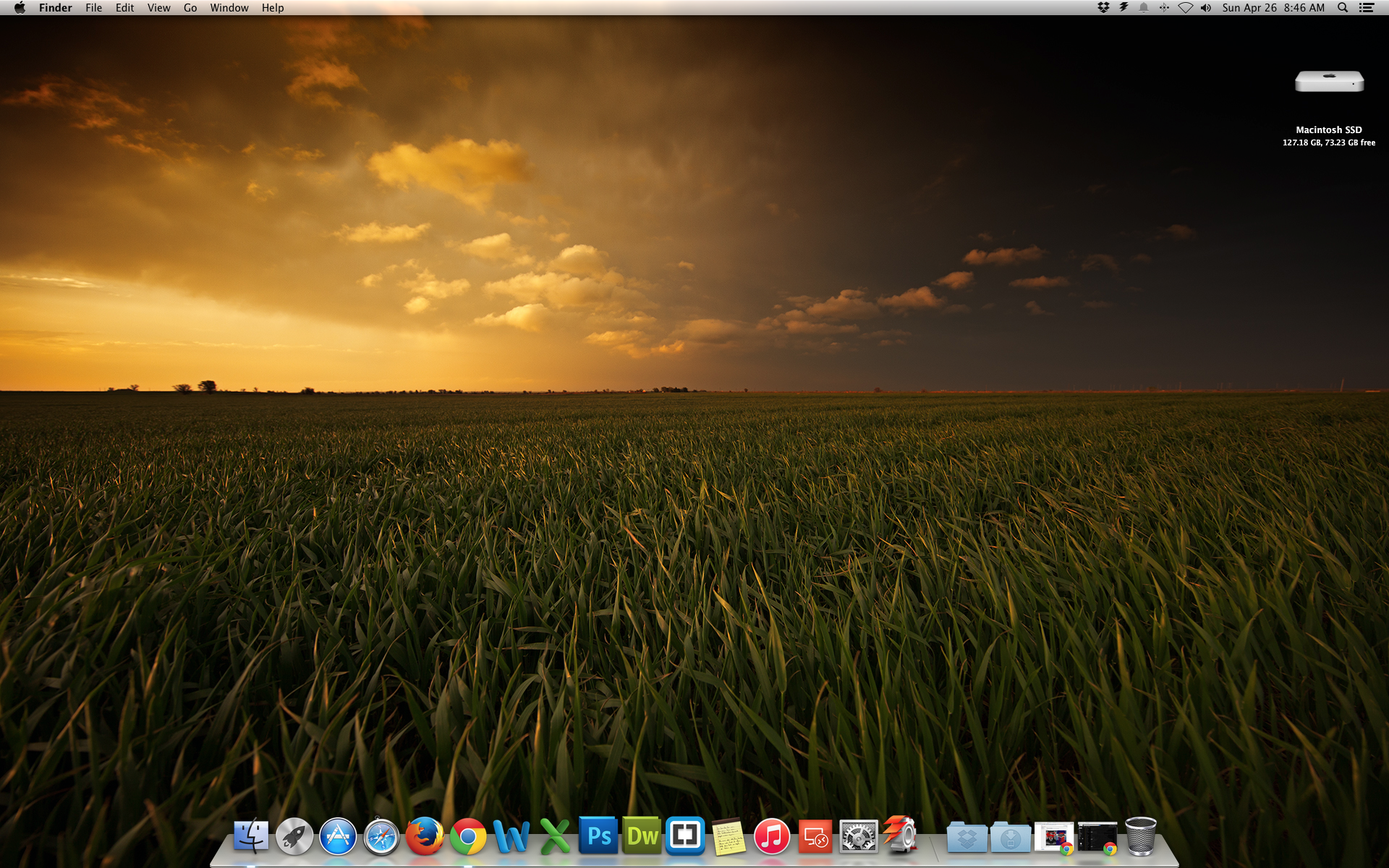This screenshot has height=868, width=1389.
Task: Expand the Dropbox folder stack
Action: click(967, 838)
